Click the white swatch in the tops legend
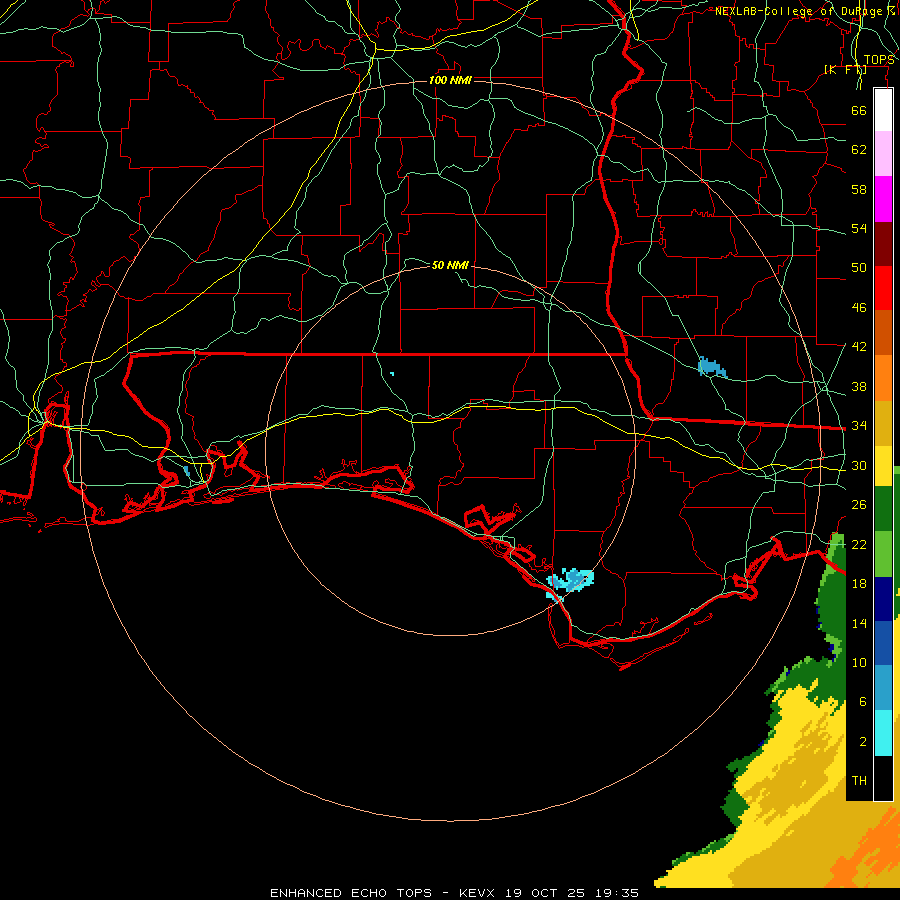 click(x=883, y=110)
